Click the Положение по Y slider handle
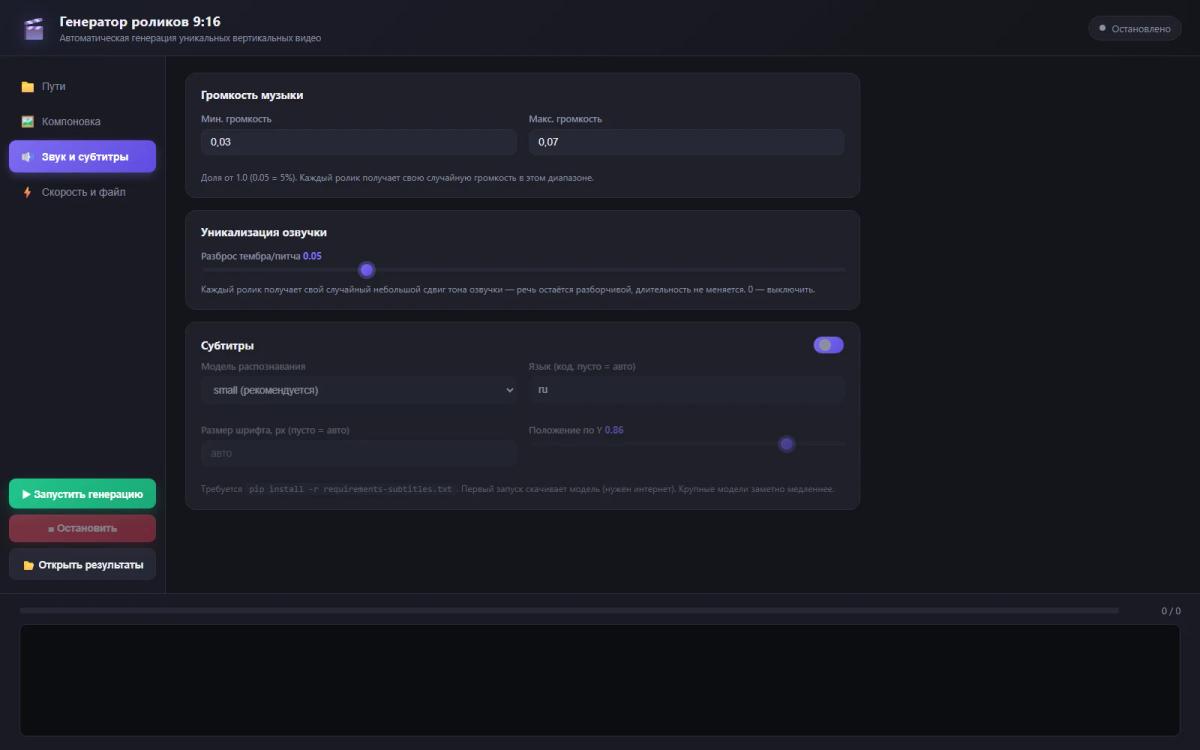This screenshot has width=1200, height=750. point(787,444)
